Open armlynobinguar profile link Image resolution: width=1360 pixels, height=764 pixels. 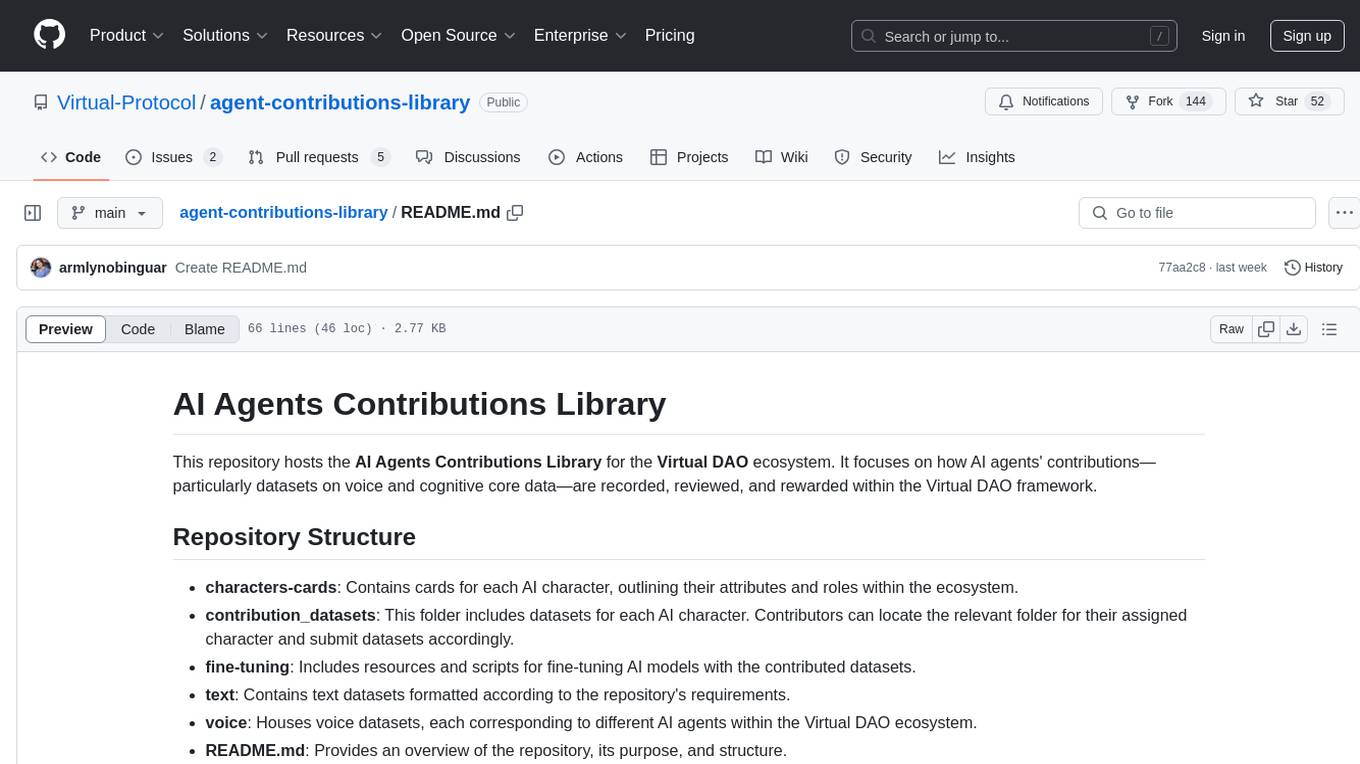pos(113,268)
